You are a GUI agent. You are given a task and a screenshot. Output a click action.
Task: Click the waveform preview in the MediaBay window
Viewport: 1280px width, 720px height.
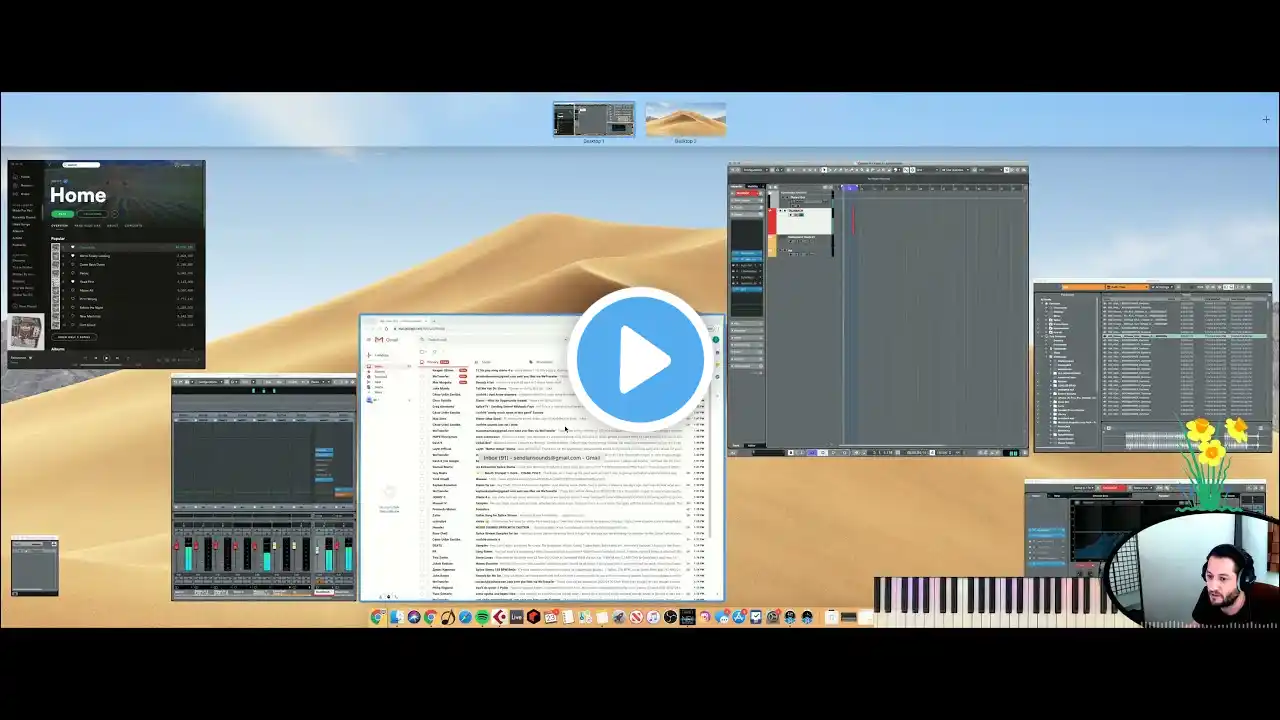[x=1190, y=439]
